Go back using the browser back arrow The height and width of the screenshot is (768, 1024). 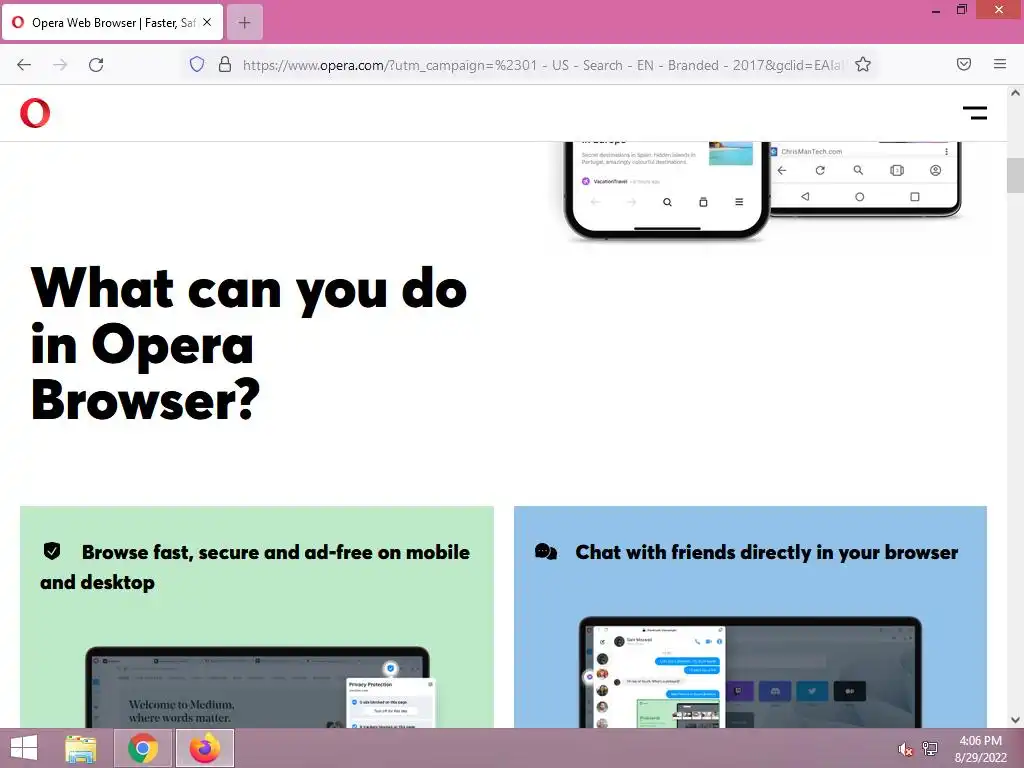(x=24, y=65)
